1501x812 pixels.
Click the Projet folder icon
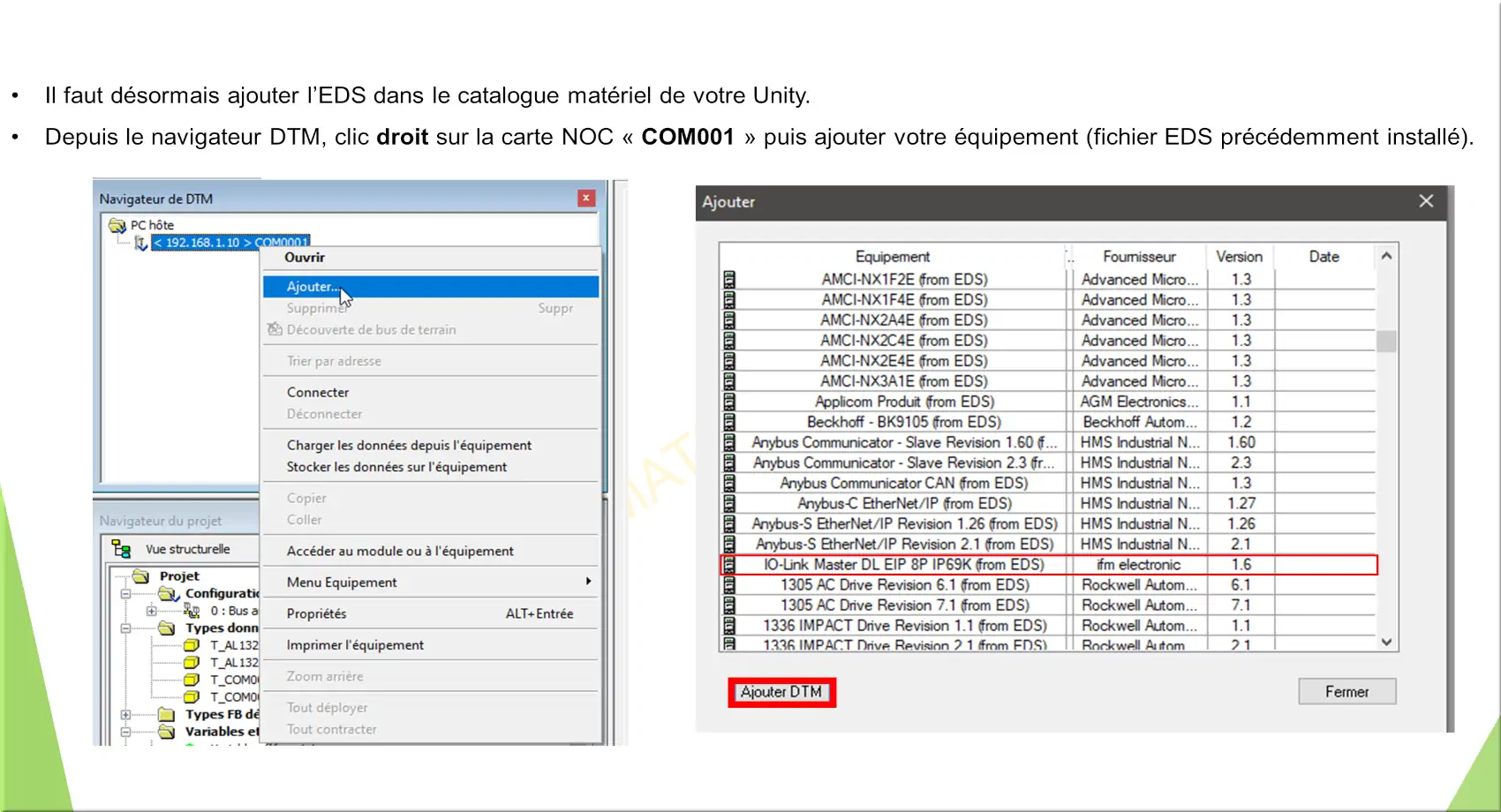[141, 576]
